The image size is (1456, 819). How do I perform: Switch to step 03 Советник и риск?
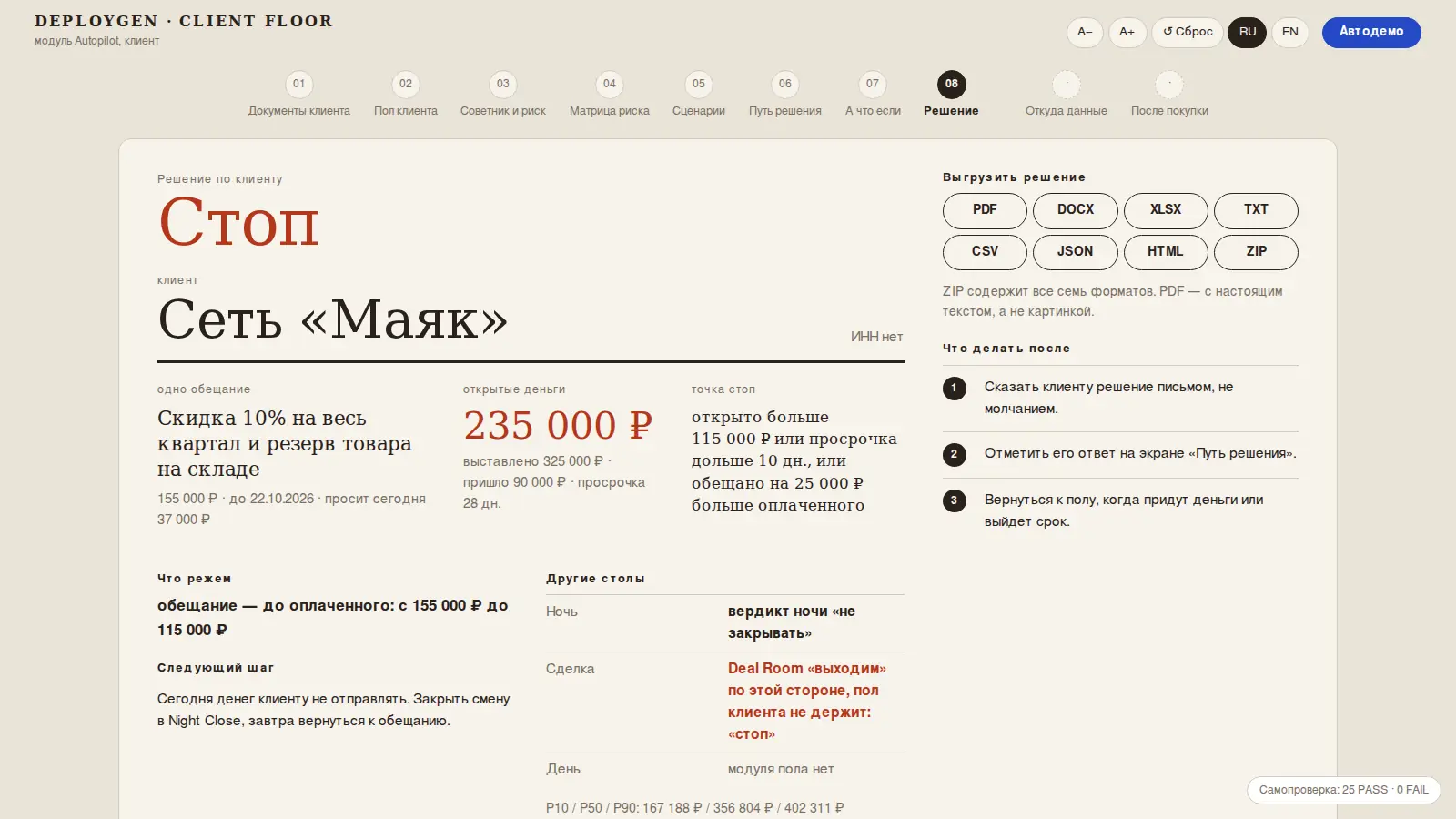pyautogui.click(x=503, y=95)
